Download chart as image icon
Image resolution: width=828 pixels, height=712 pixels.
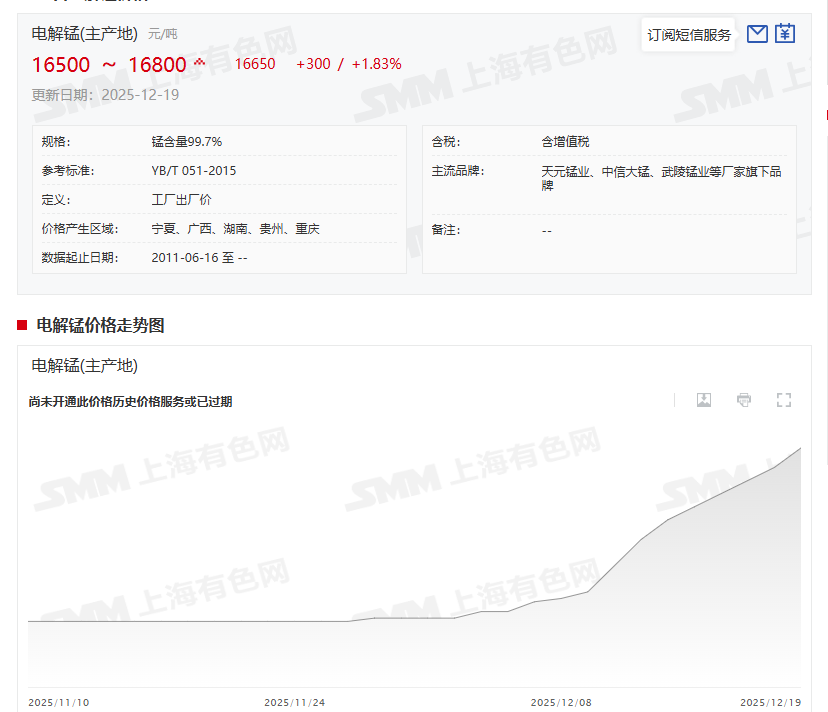tap(704, 400)
